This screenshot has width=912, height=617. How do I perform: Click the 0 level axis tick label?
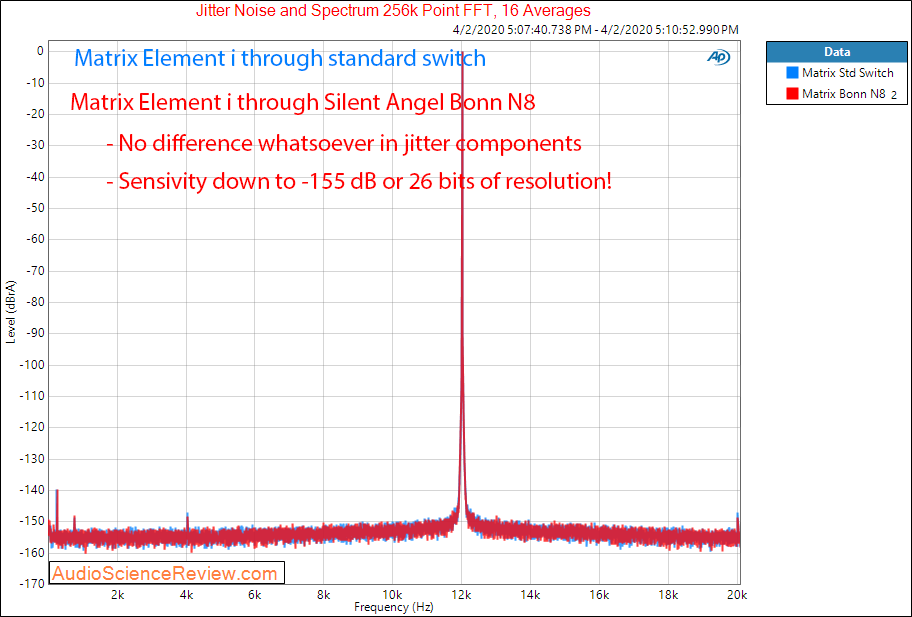[40, 51]
